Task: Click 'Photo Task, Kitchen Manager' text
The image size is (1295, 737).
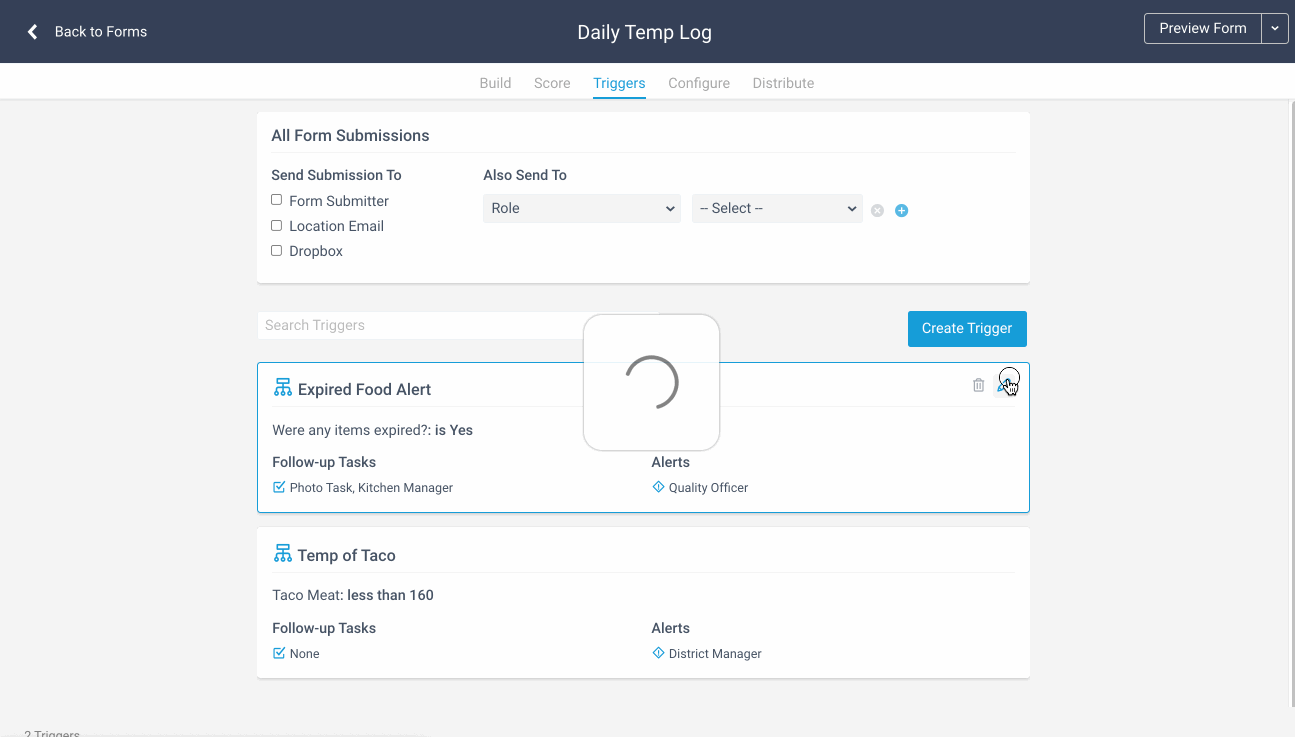Action: point(371,488)
